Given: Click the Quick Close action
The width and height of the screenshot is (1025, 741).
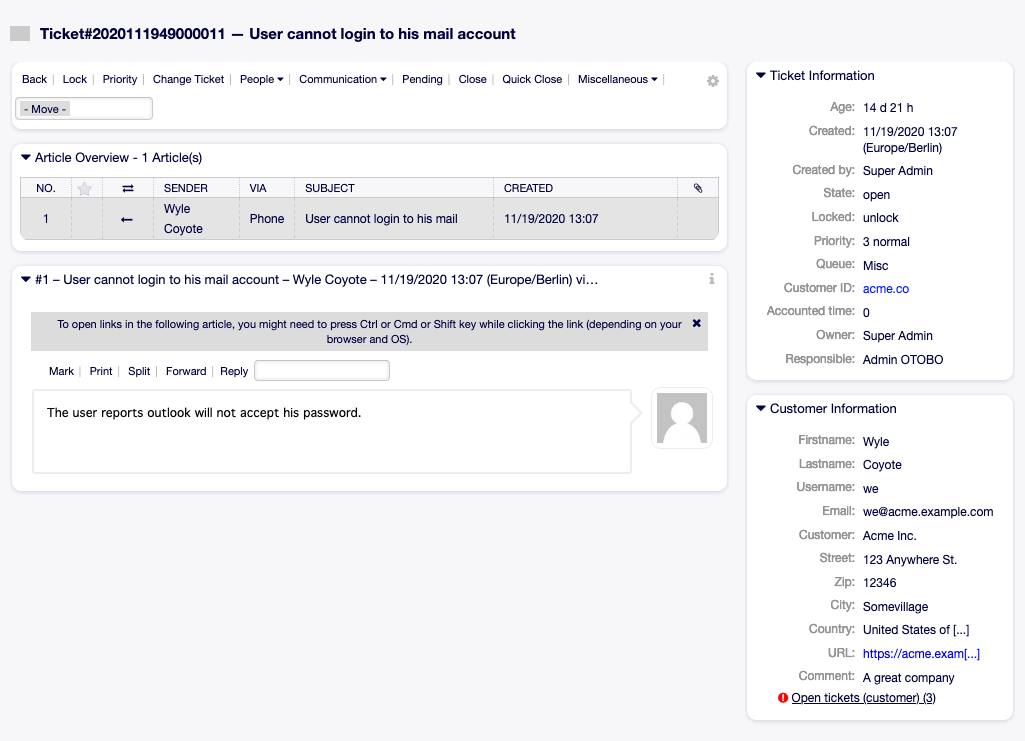Looking at the screenshot, I should [x=532, y=80].
